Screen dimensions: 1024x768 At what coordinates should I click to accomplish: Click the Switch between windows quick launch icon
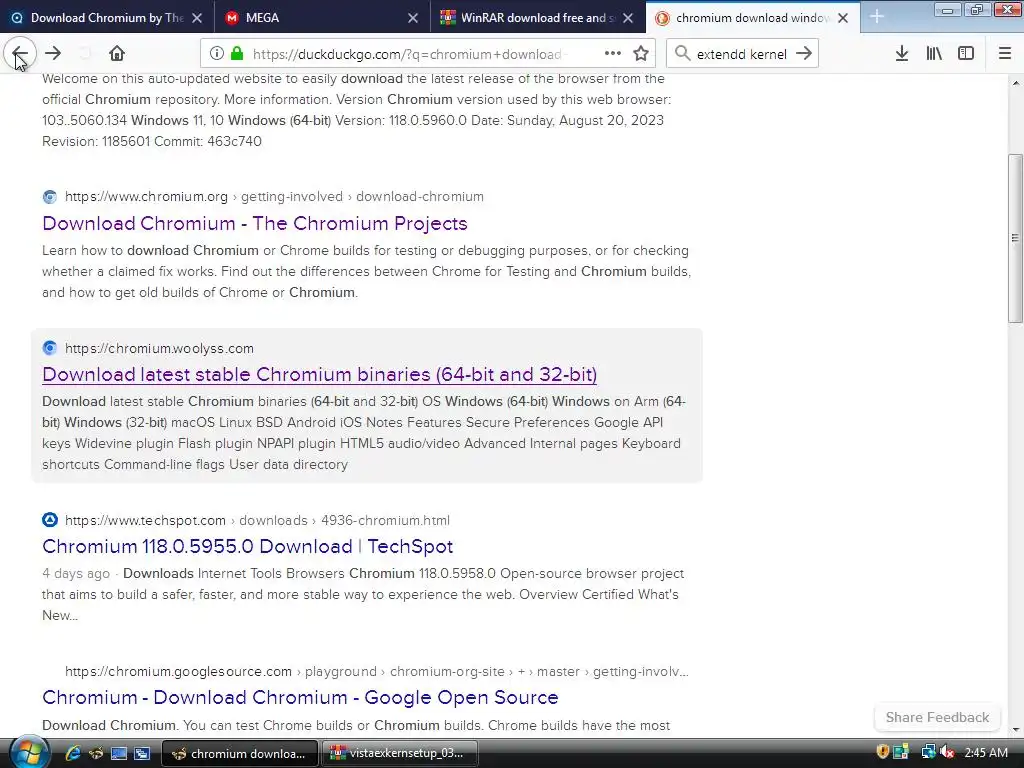point(142,753)
